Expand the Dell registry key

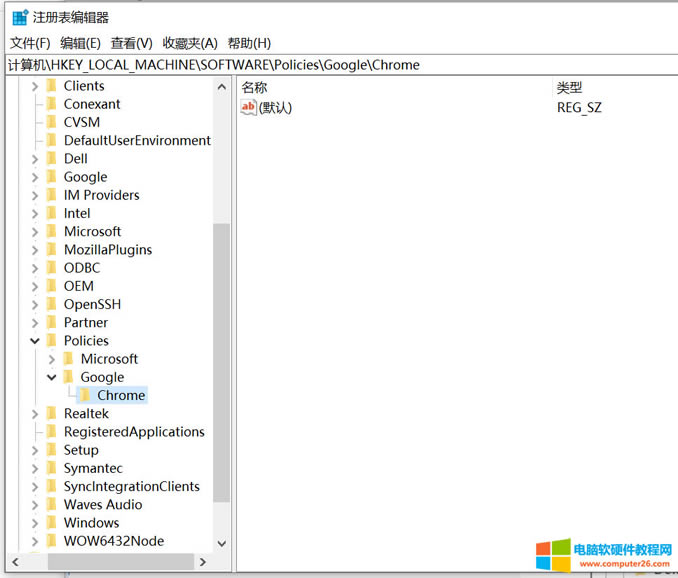coord(35,159)
